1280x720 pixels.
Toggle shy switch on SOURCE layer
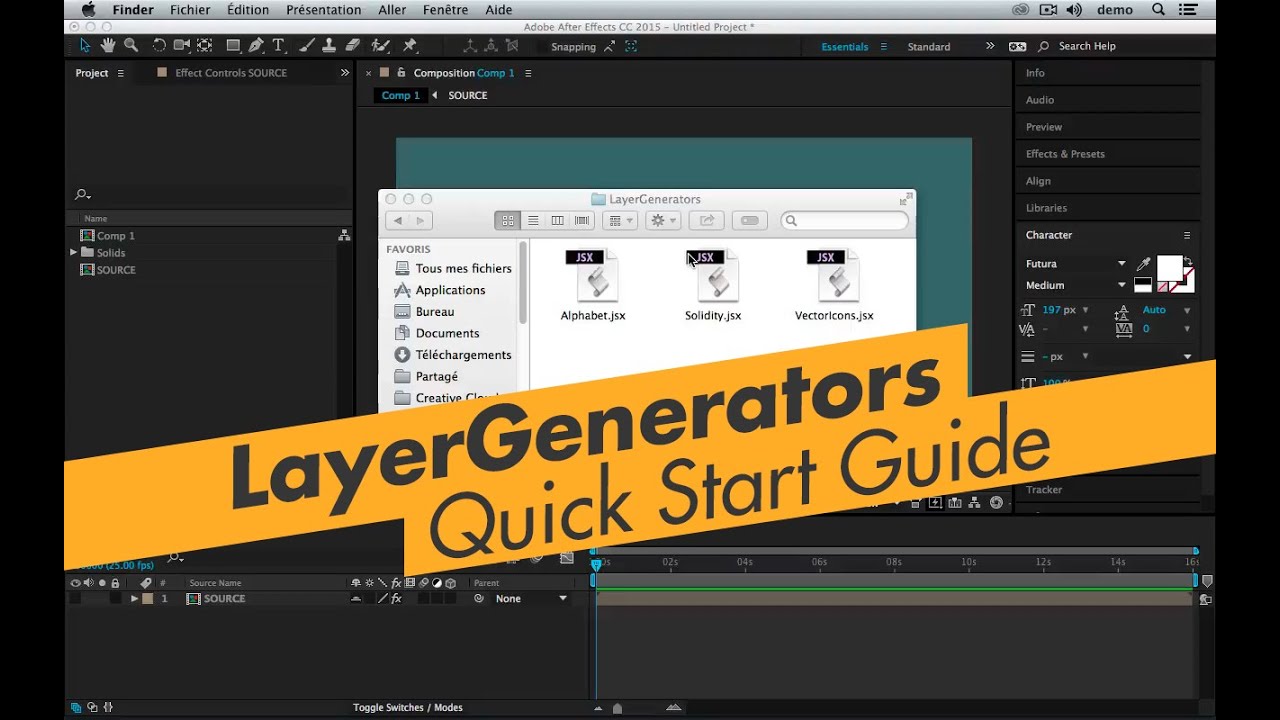(356, 599)
